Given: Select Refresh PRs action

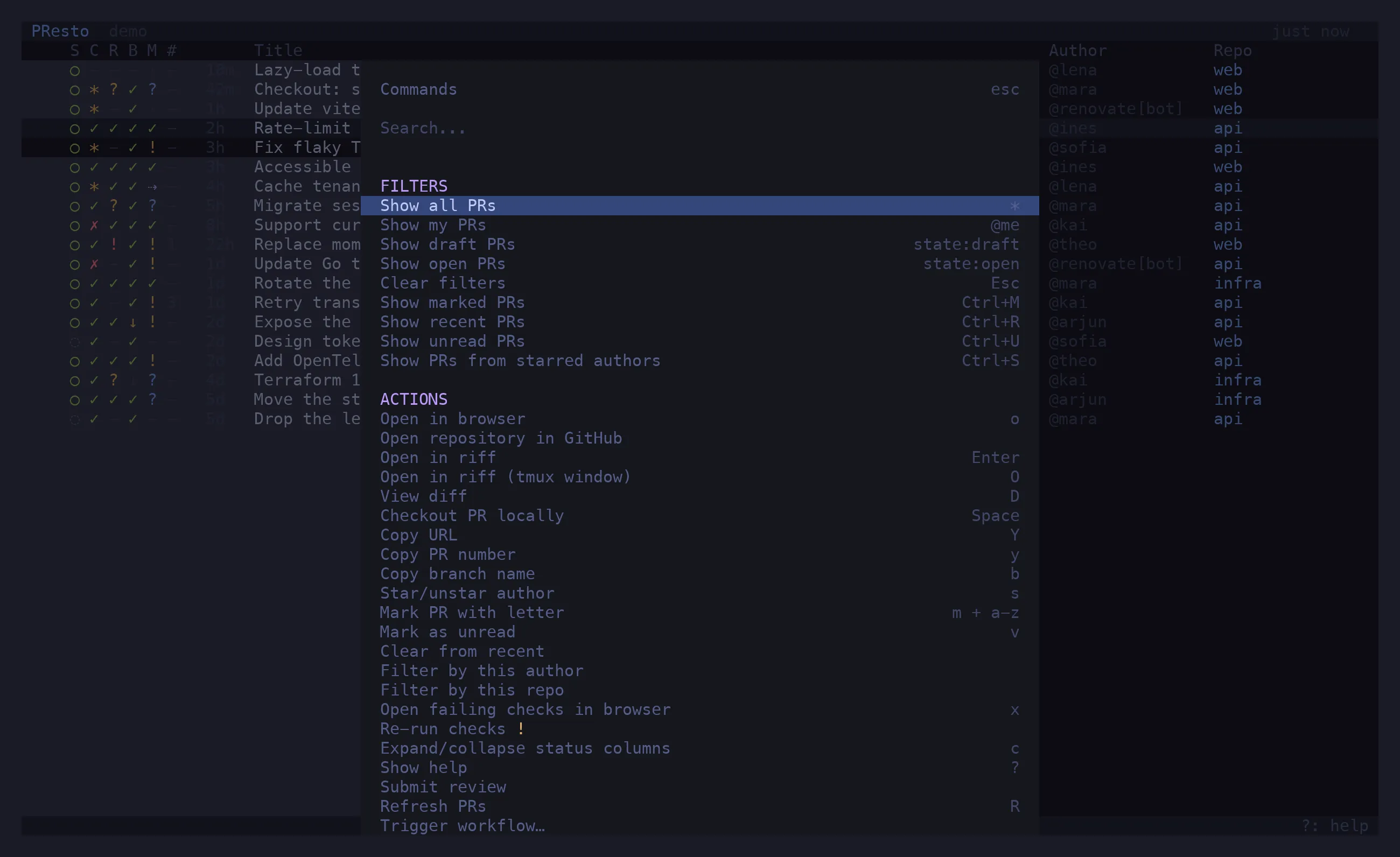Looking at the screenshot, I should pyautogui.click(x=699, y=806).
